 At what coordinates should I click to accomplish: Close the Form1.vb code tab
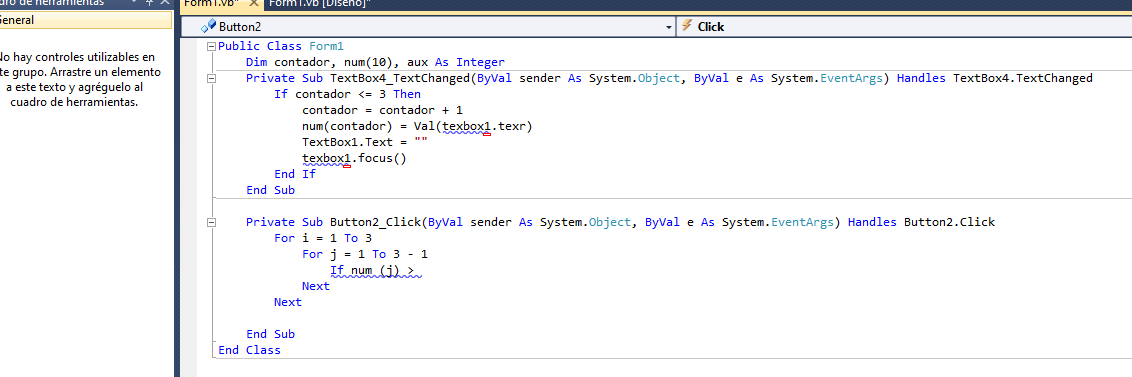pos(253,4)
